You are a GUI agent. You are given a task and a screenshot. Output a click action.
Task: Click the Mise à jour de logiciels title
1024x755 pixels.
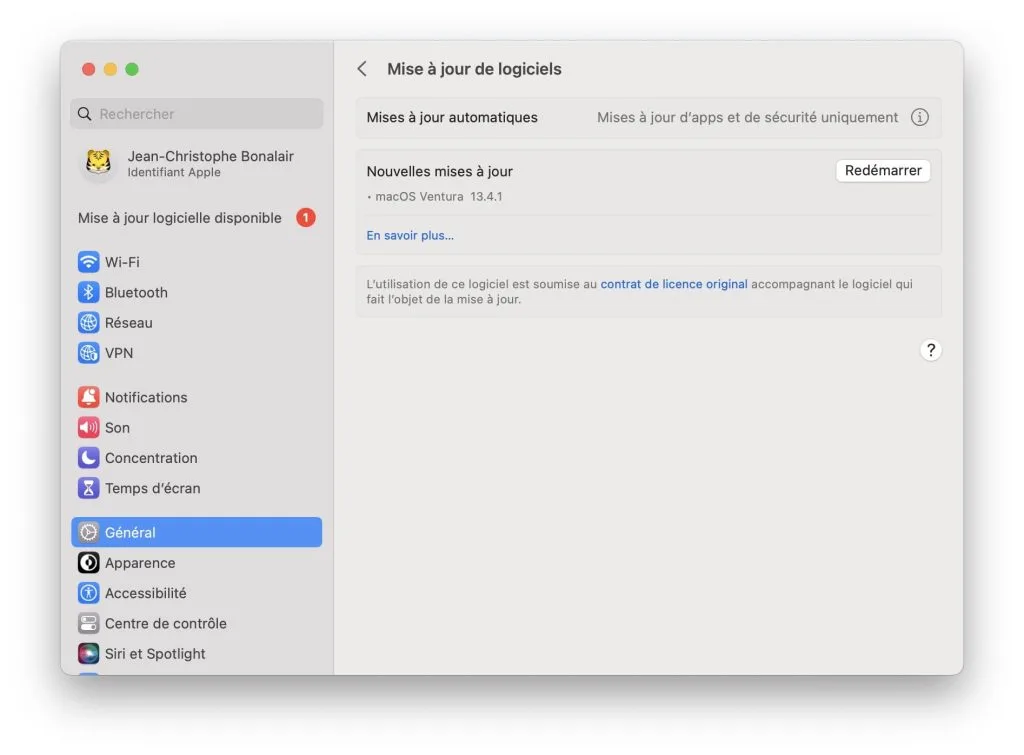pyautogui.click(x=474, y=69)
